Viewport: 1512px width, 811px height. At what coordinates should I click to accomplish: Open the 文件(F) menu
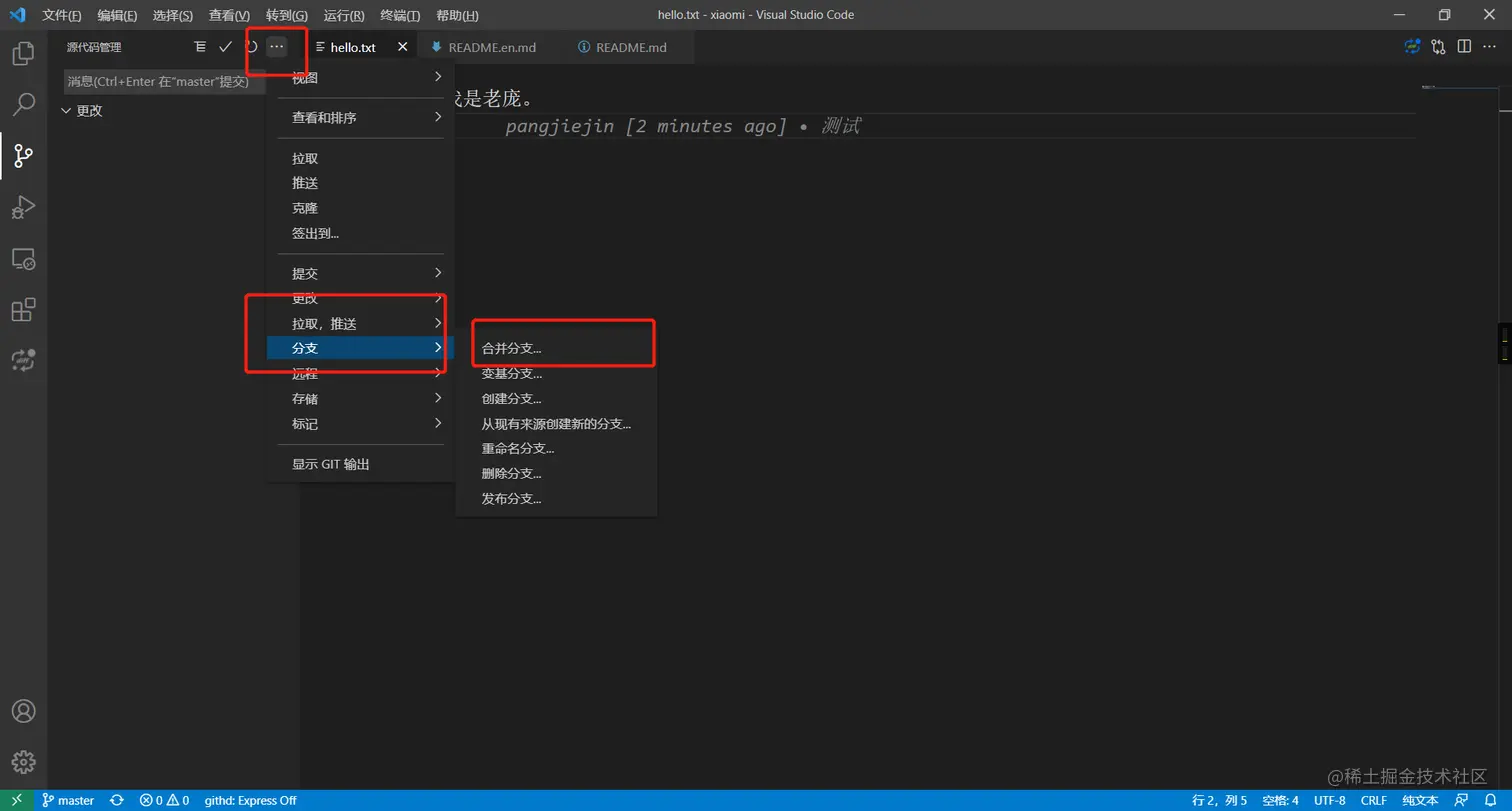pos(62,15)
